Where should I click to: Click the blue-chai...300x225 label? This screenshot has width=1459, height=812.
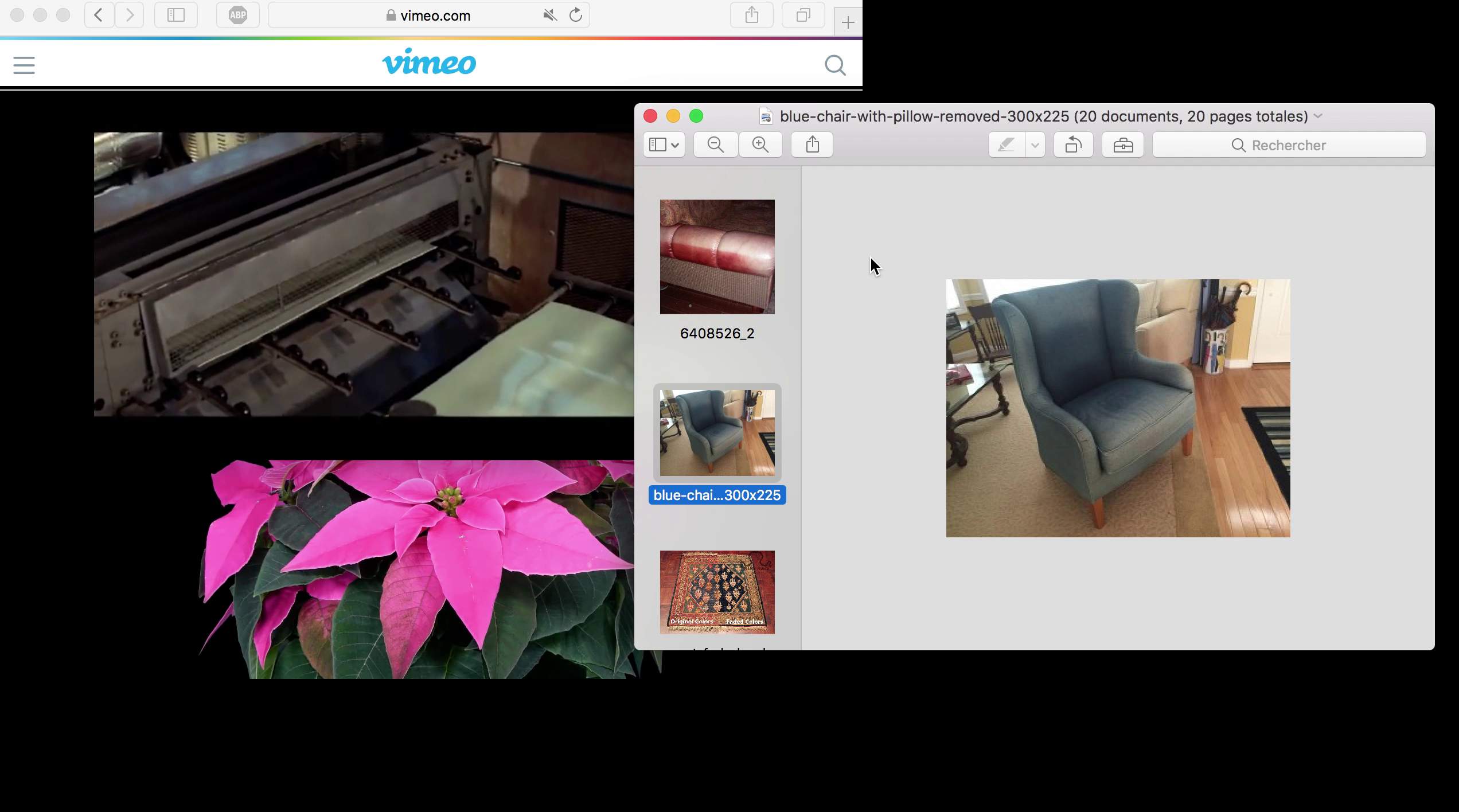(x=717, y=495)
